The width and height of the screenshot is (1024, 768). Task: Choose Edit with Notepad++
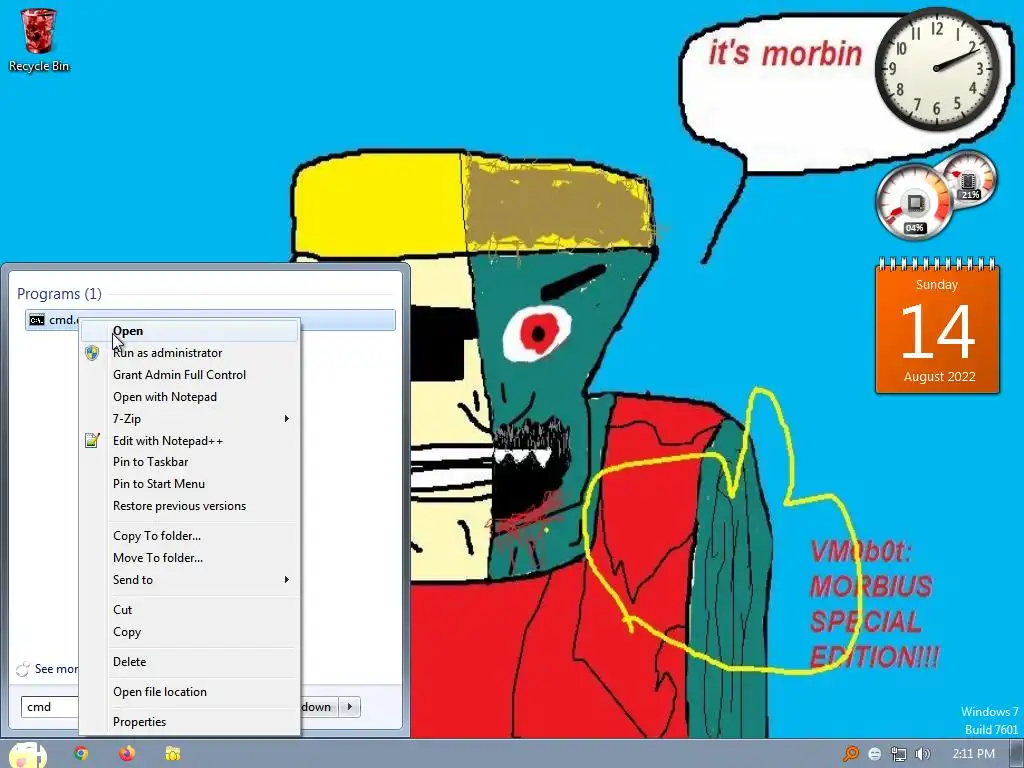(x=189, y=441)
